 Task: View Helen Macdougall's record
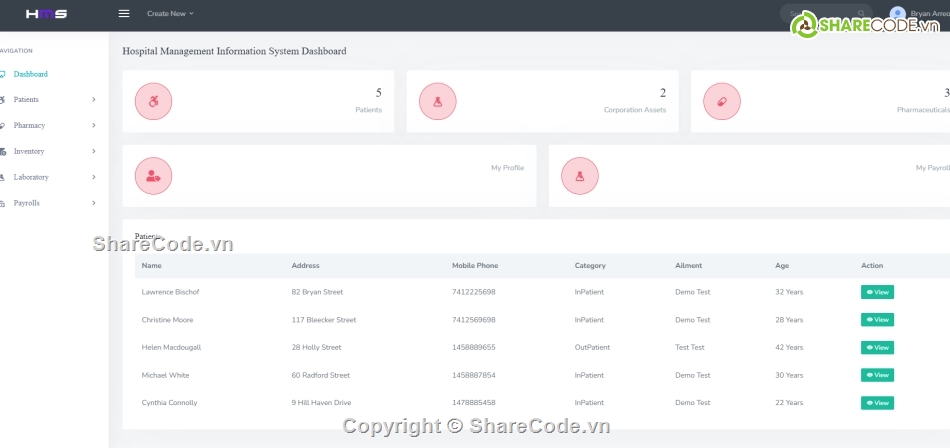coord(877,347)
